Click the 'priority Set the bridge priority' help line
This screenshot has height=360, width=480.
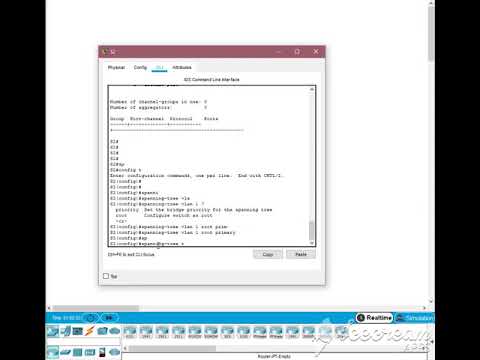[194, 210]
